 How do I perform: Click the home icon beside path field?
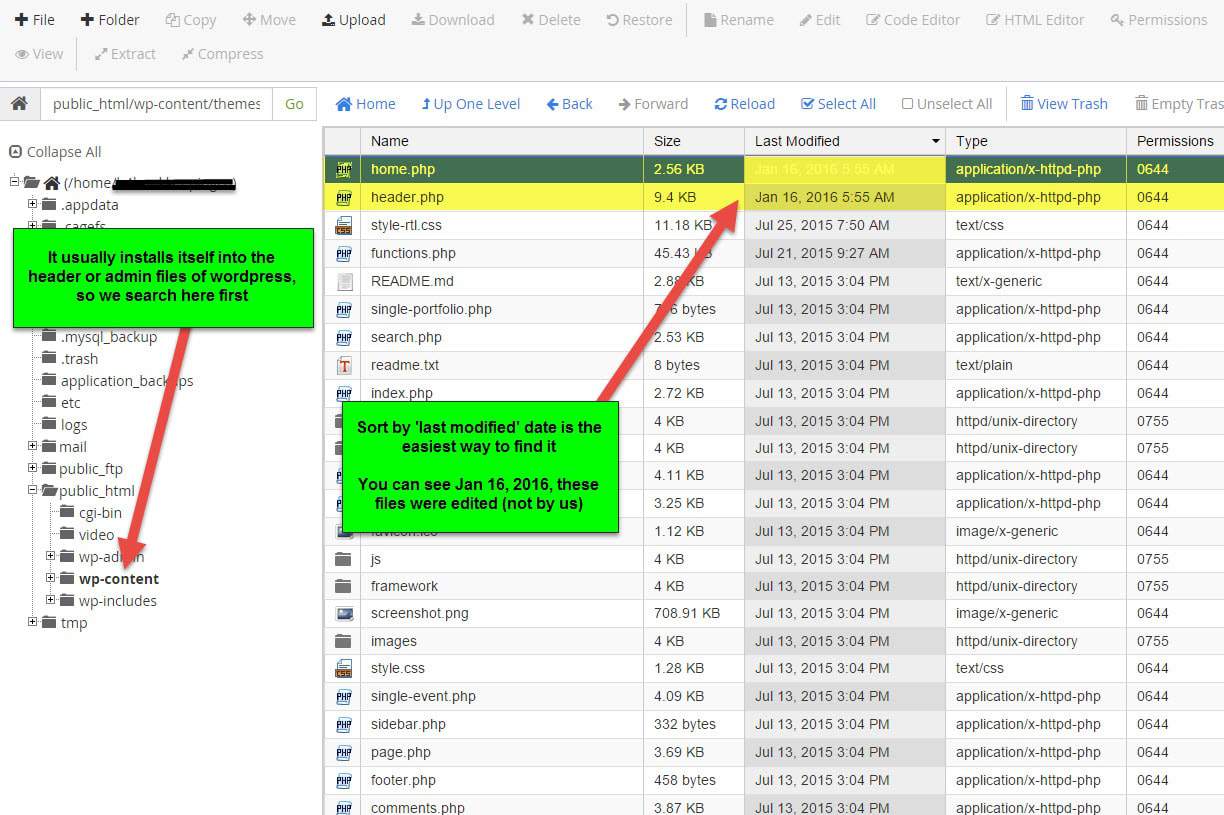pyautogui.click(x=19, y=103)
